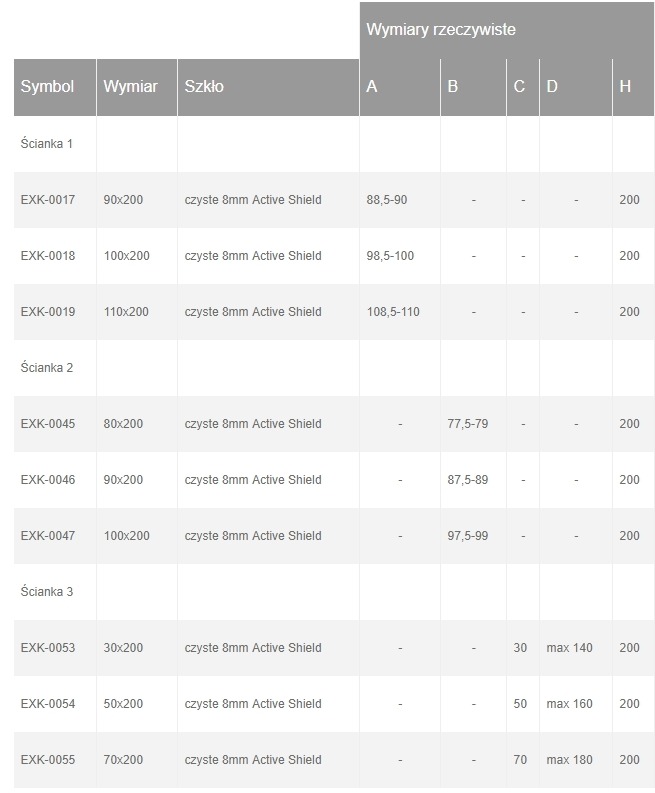The image size is (655, 793).
Task: Click the Ścianka 3 section row
Action: (x=47, y=592)
